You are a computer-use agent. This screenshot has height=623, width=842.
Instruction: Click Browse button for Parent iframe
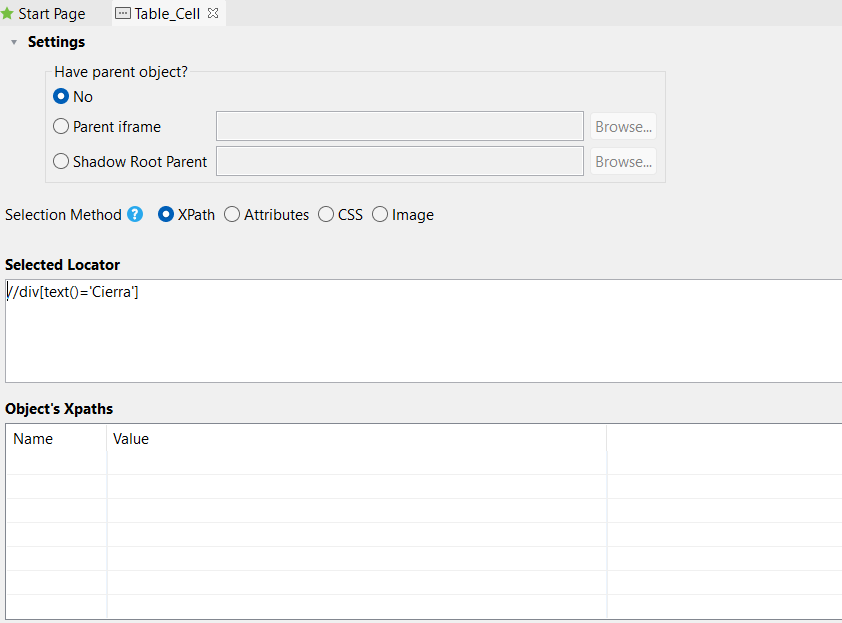pos(623,127)
